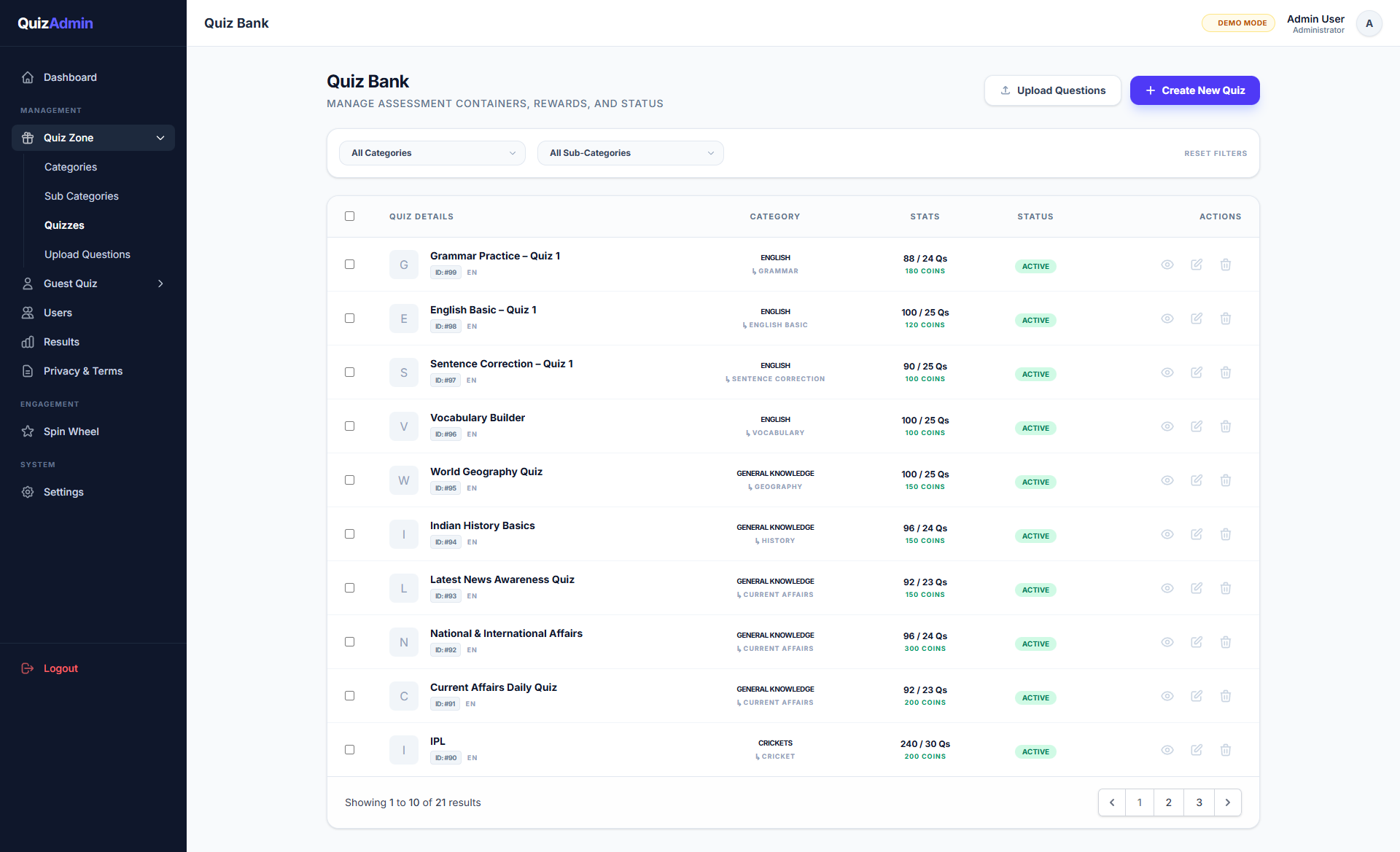Click Reset Filters link
This screenshot has height=852, width=1400.
(1215, 154)
